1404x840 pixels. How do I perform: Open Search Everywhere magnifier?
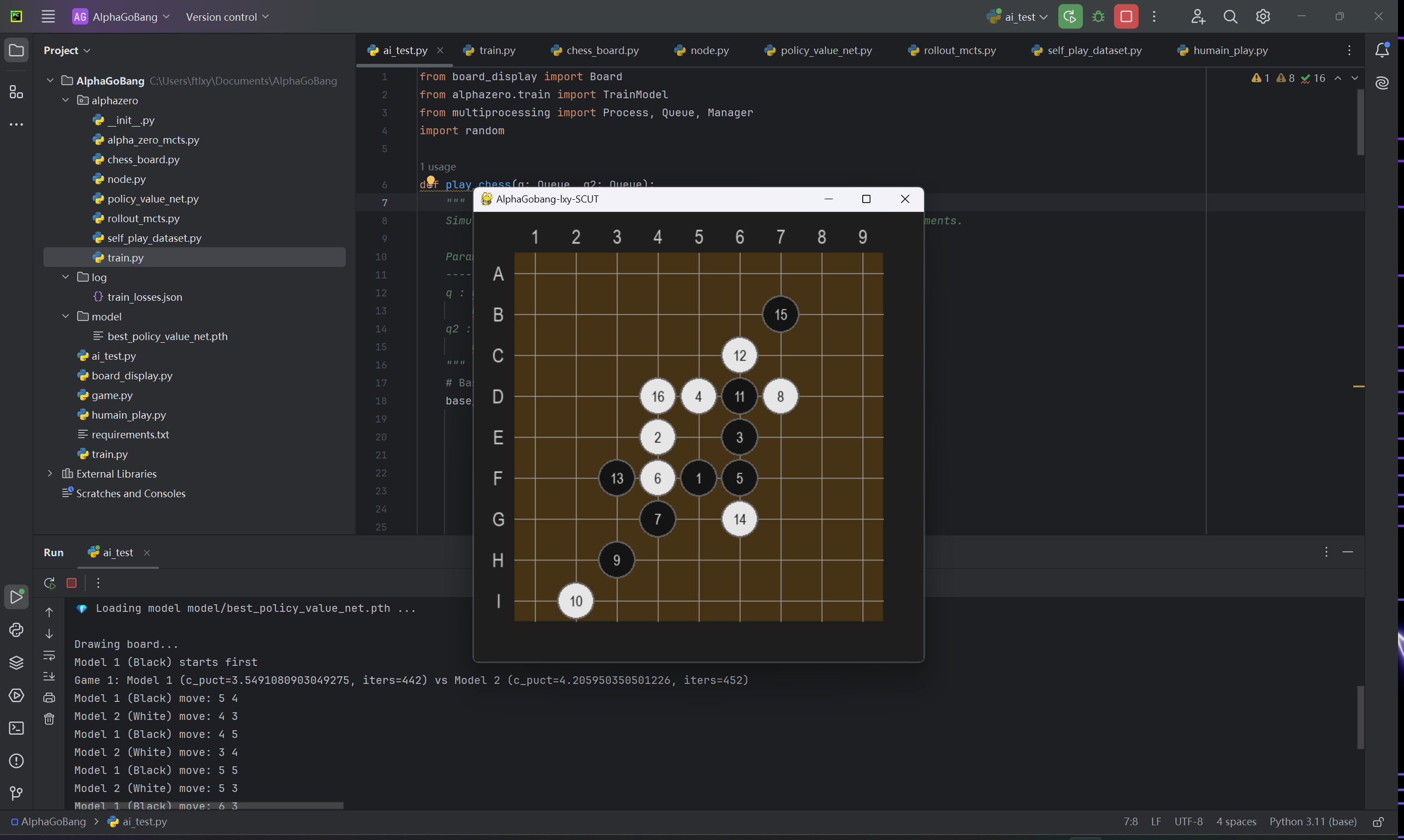tap(1230, 16)
